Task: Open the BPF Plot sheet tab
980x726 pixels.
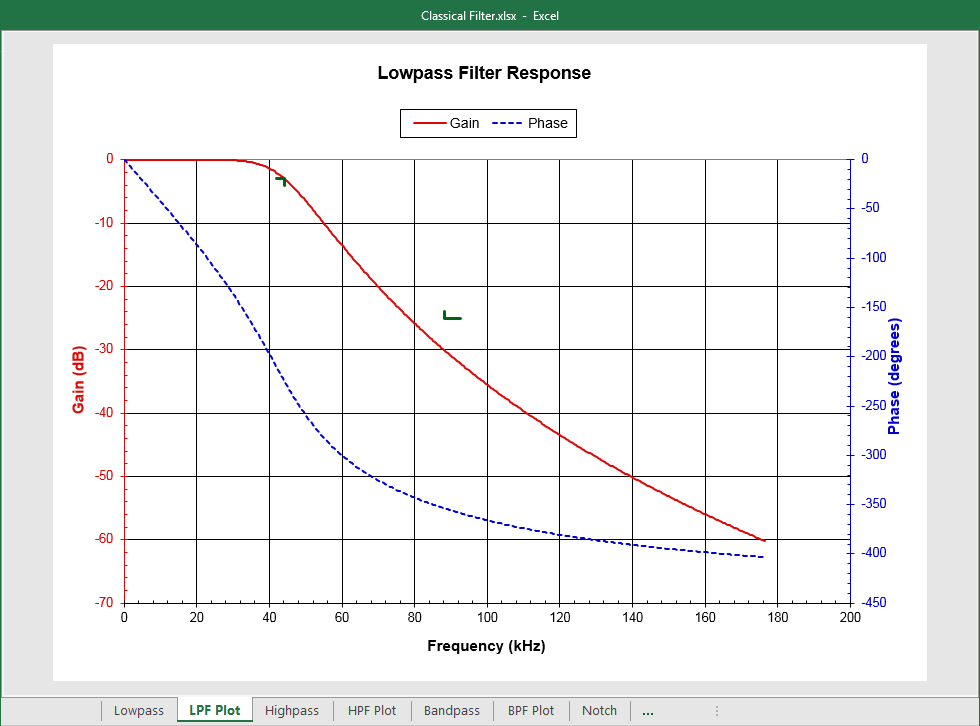Action: 530,710
